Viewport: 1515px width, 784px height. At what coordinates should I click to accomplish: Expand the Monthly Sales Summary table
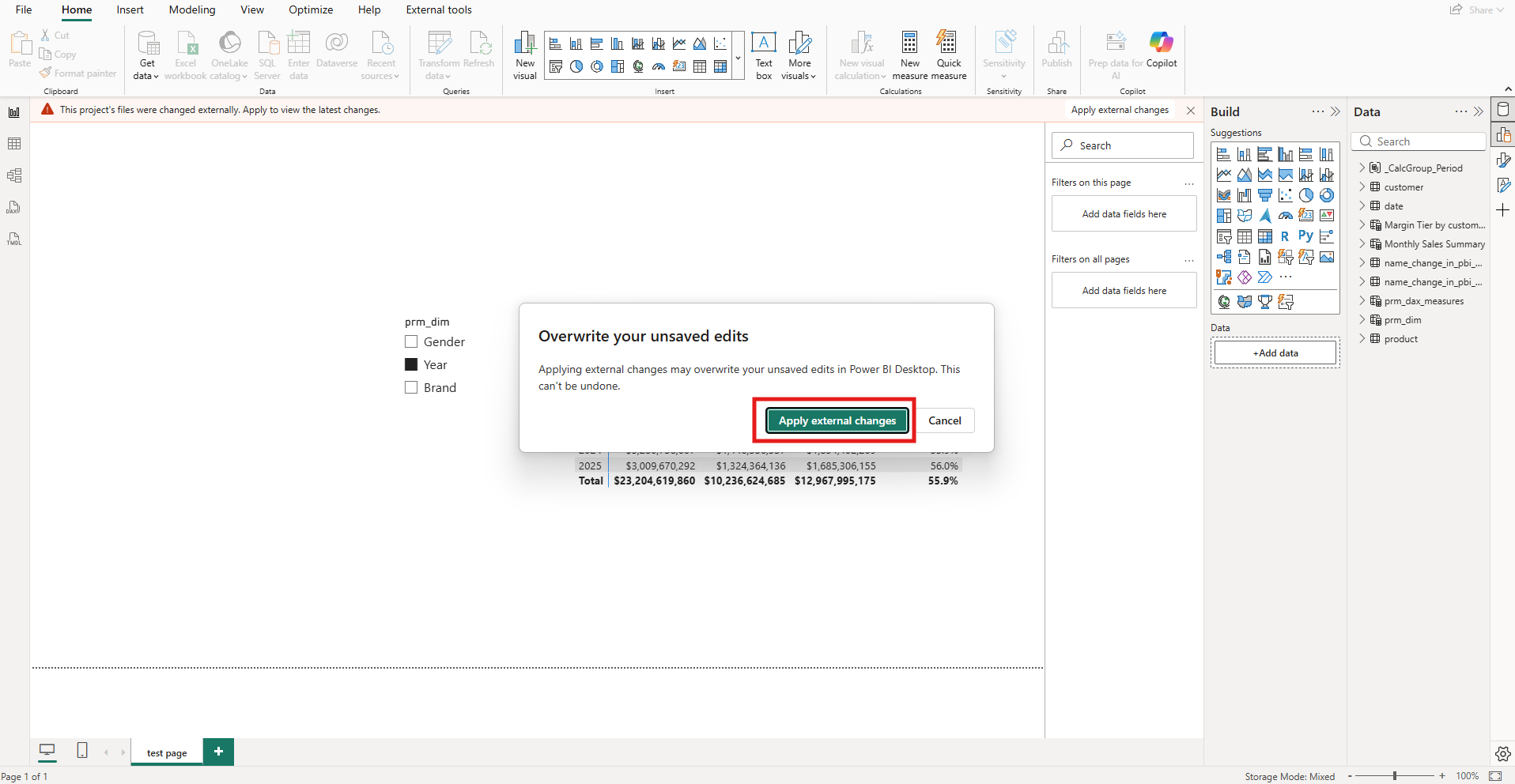coord(1362,244)
